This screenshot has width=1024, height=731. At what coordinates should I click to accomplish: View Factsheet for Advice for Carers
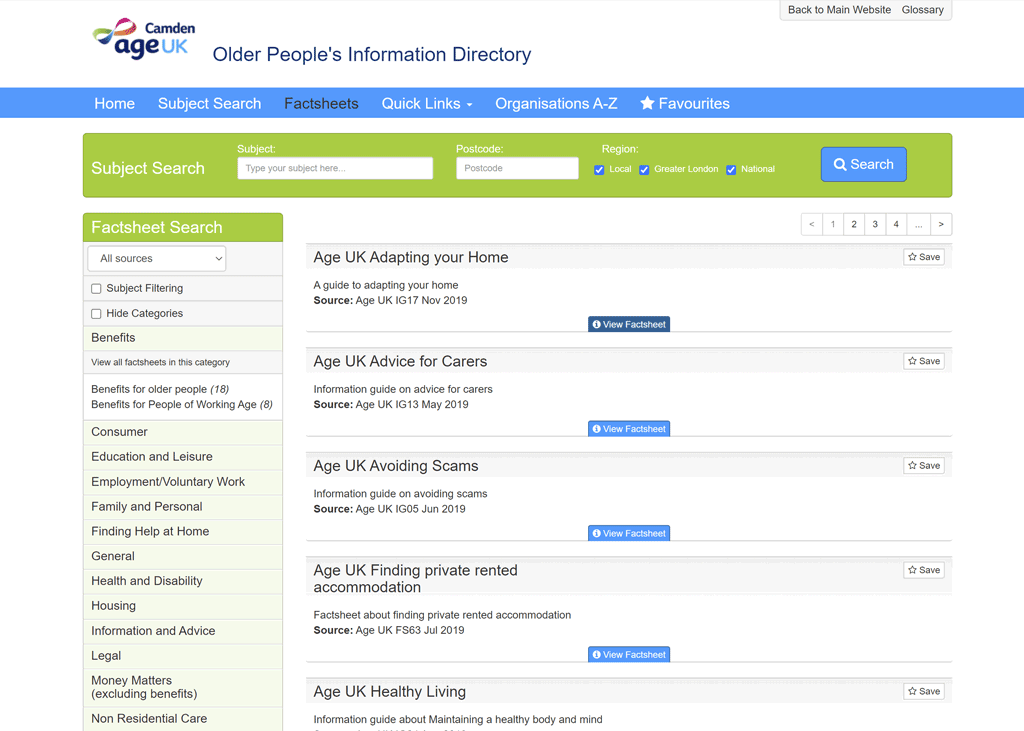click(629, 429)
